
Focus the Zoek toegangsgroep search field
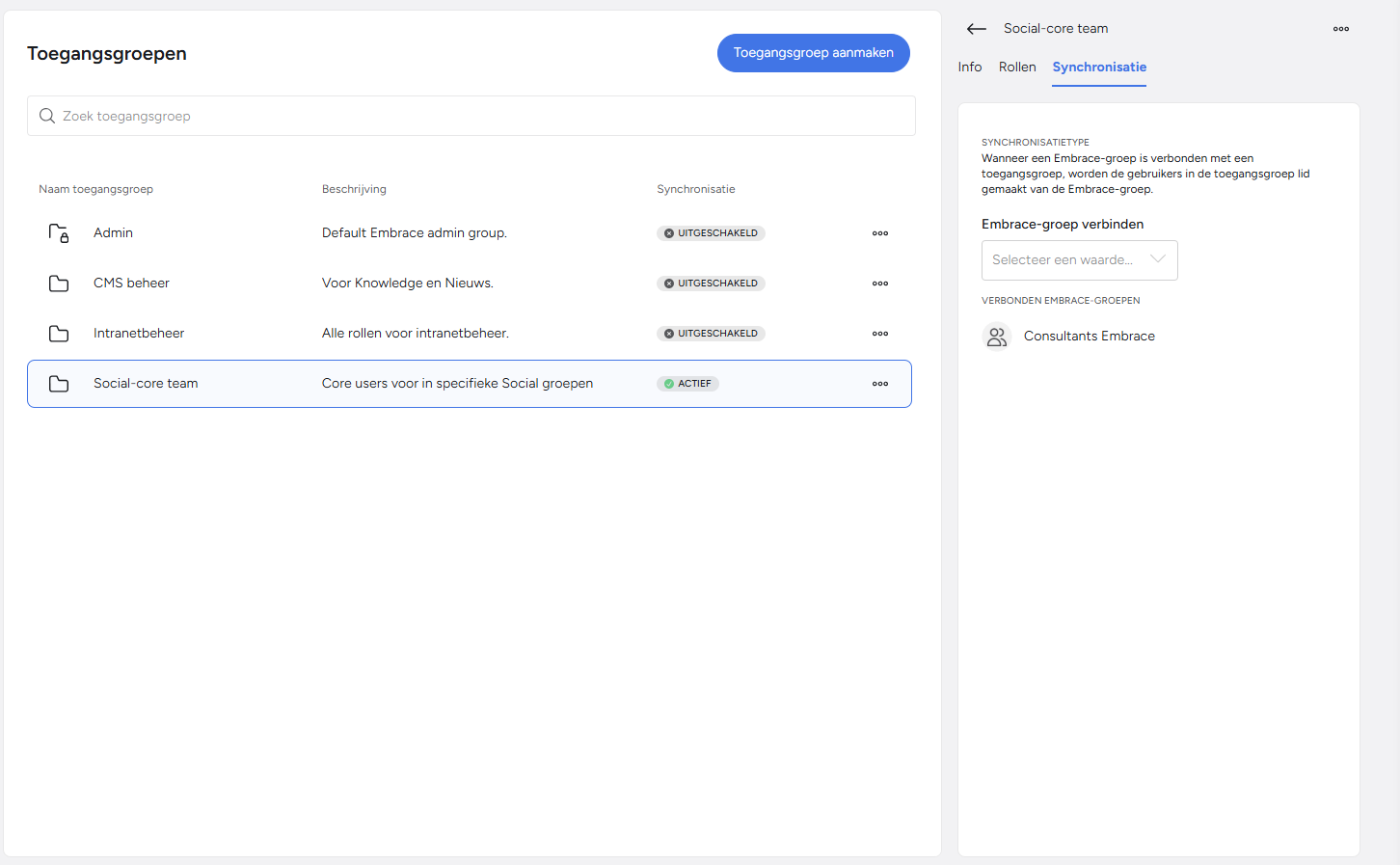pos(471,116)
